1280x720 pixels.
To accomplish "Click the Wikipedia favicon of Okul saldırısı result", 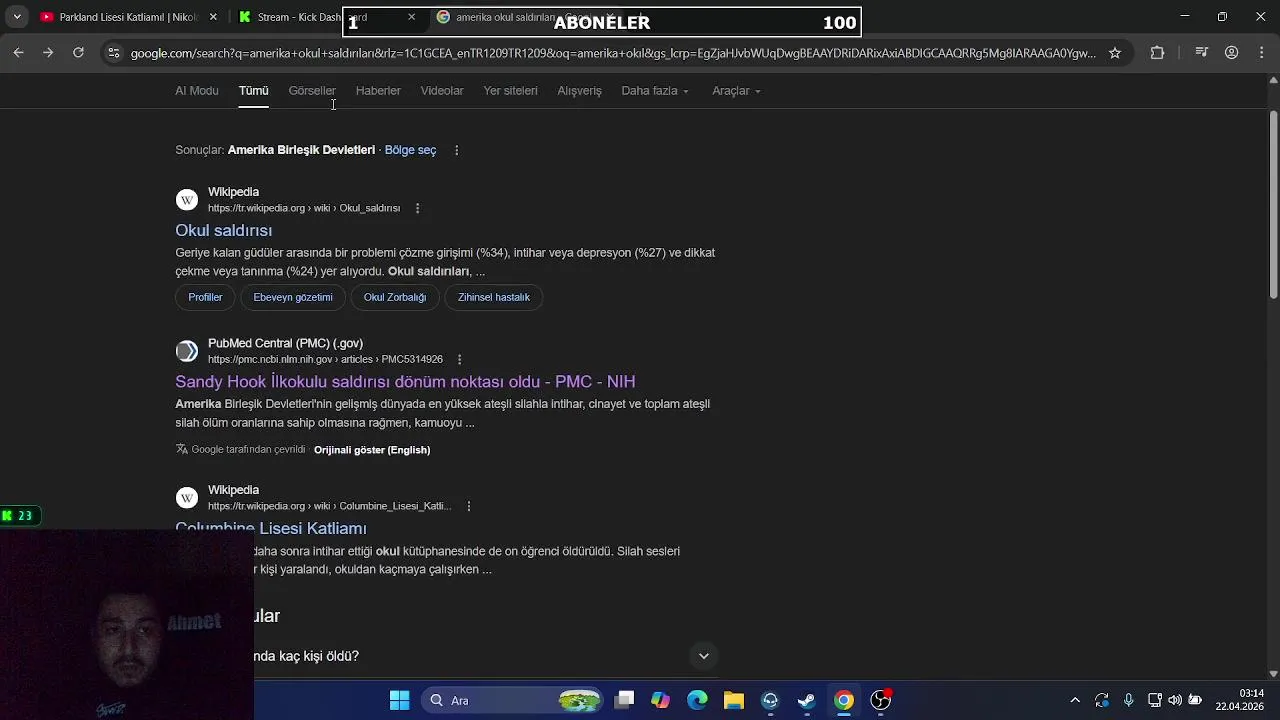I will tap(187, 200).
